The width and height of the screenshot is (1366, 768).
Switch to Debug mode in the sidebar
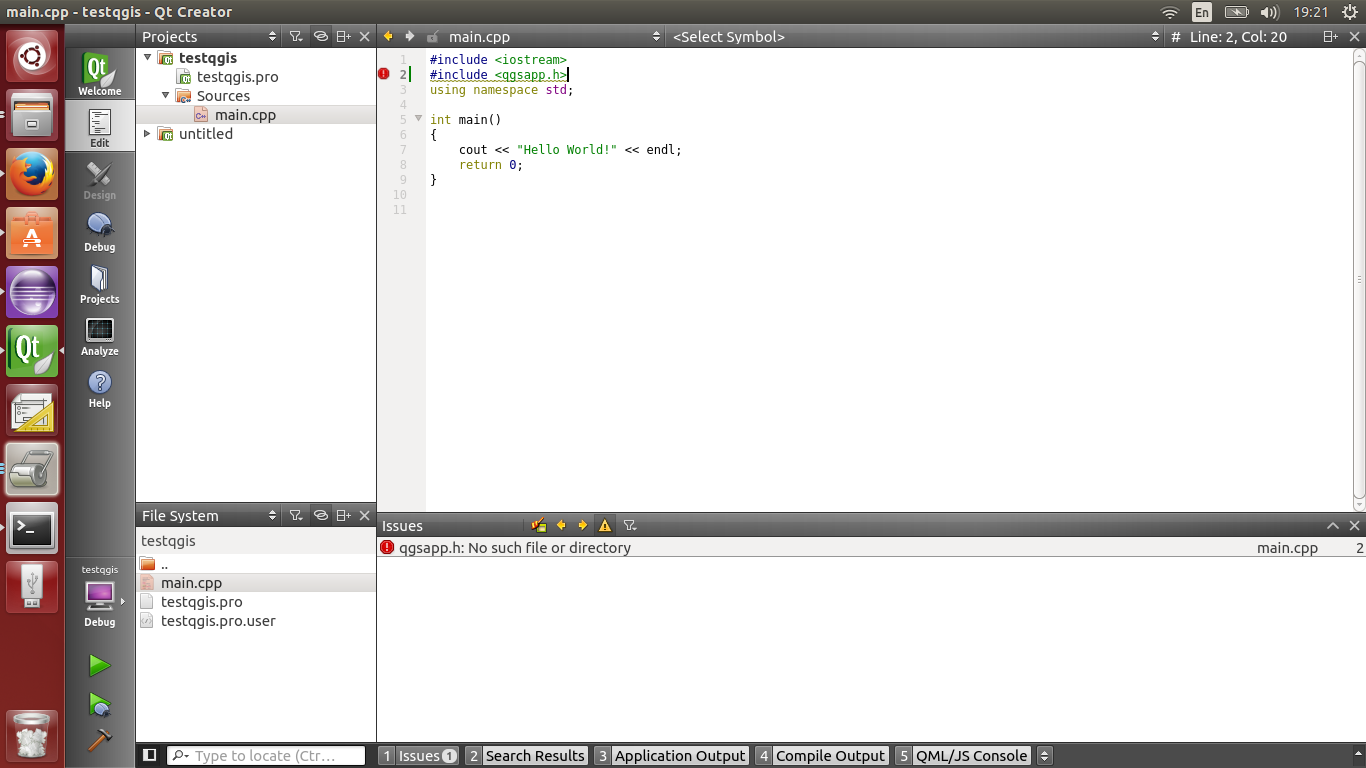(x=99, y=232)
